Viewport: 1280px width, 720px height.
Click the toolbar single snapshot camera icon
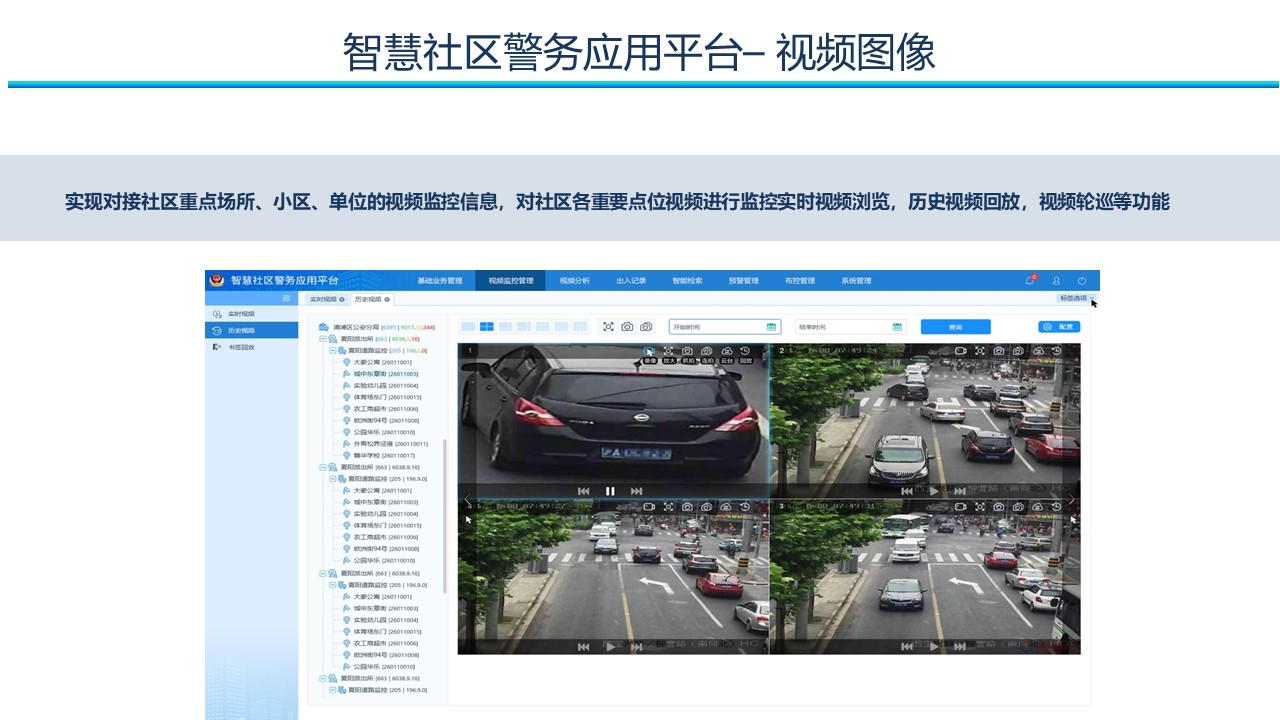click(x=627, y=327)
